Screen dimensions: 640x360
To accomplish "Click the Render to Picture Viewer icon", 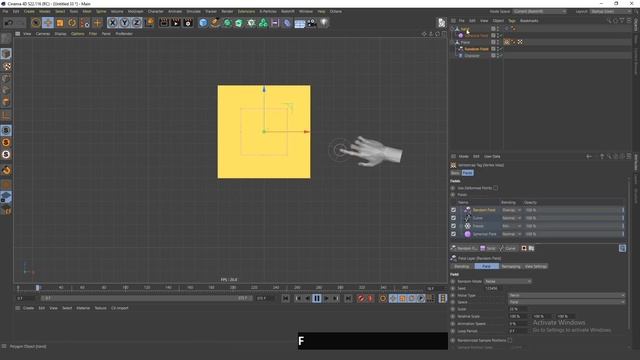I will pyautogui.click(x=176, y=23).
